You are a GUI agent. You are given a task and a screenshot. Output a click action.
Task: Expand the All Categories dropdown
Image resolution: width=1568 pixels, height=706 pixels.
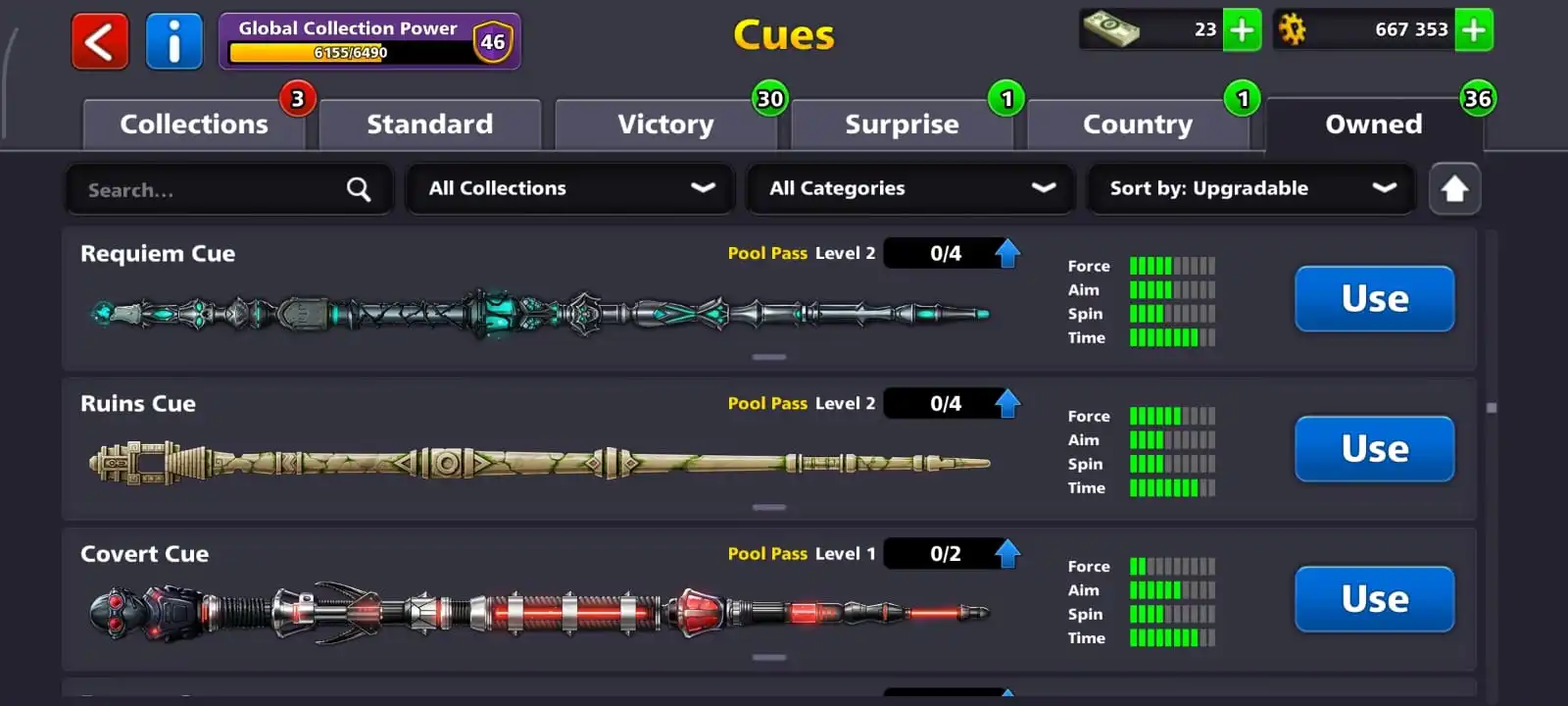tap(911, 188)
